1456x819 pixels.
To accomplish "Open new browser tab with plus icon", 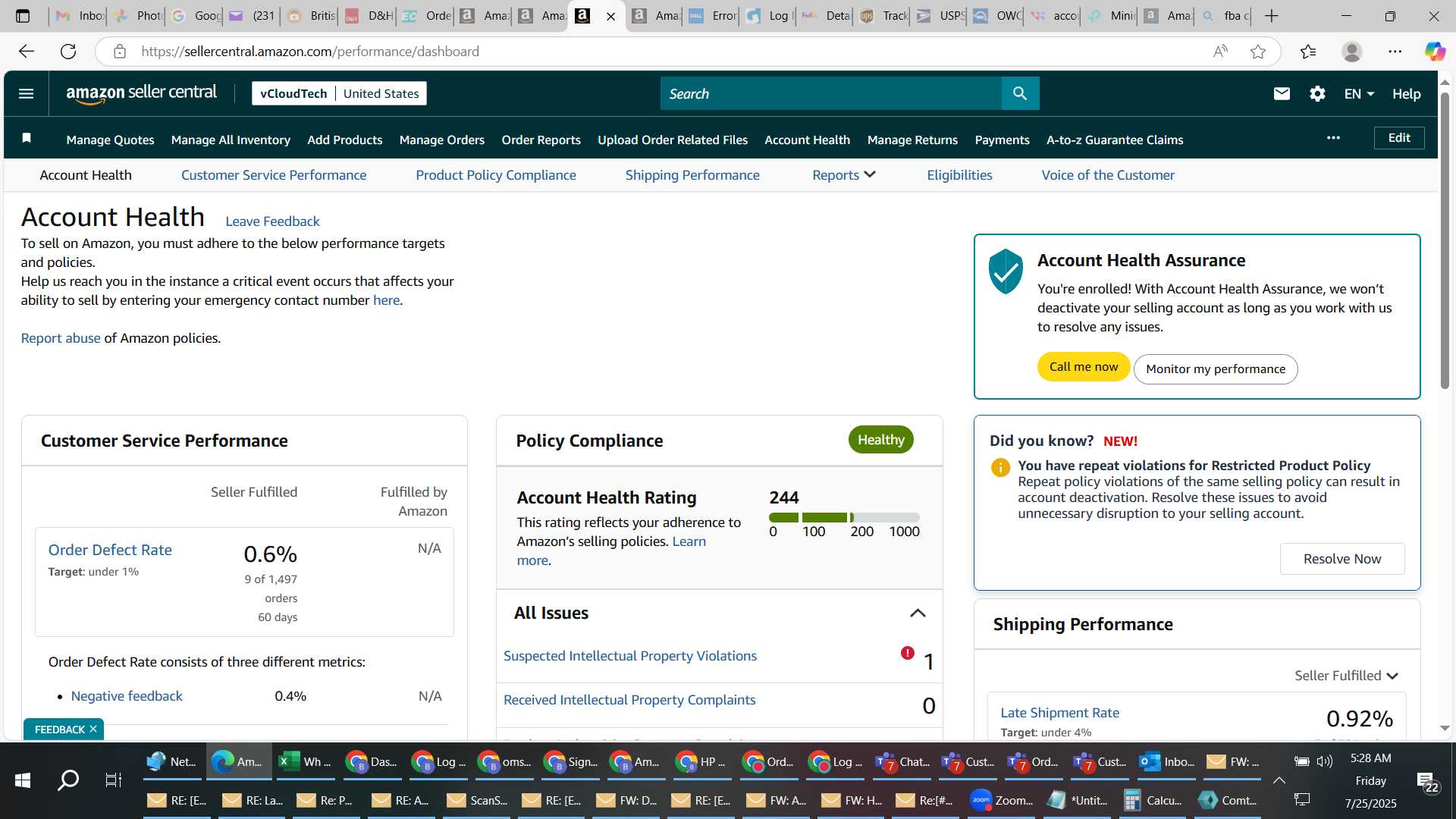I will (1272, 16).
